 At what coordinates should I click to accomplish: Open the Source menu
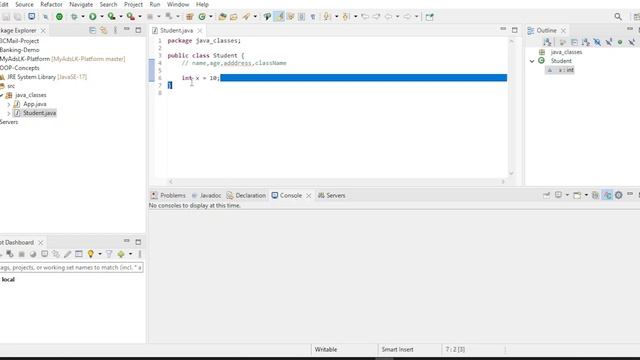[24, 4]
